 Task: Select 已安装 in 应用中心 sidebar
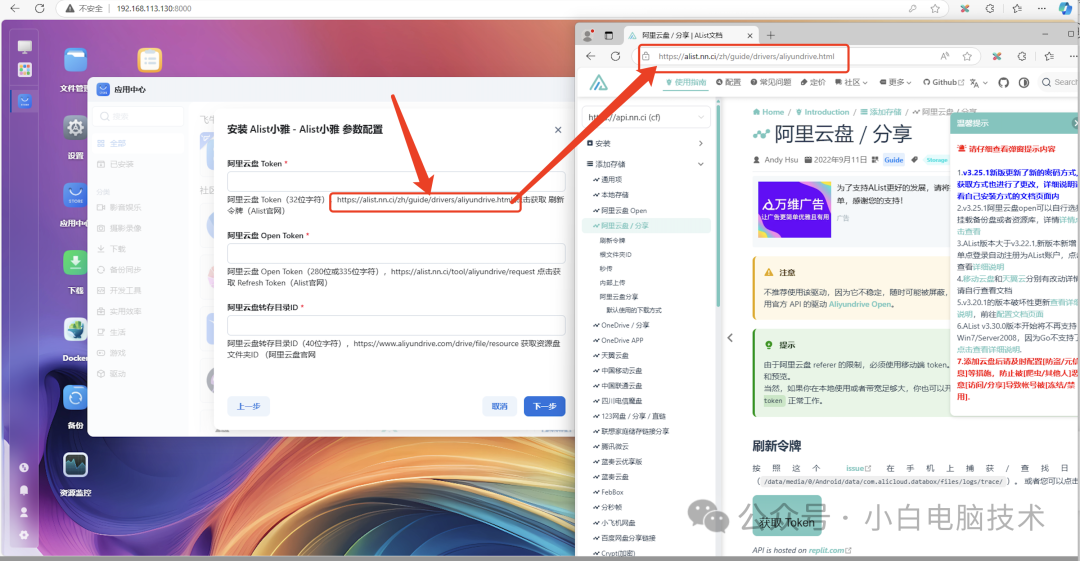[x=121, y=164]
